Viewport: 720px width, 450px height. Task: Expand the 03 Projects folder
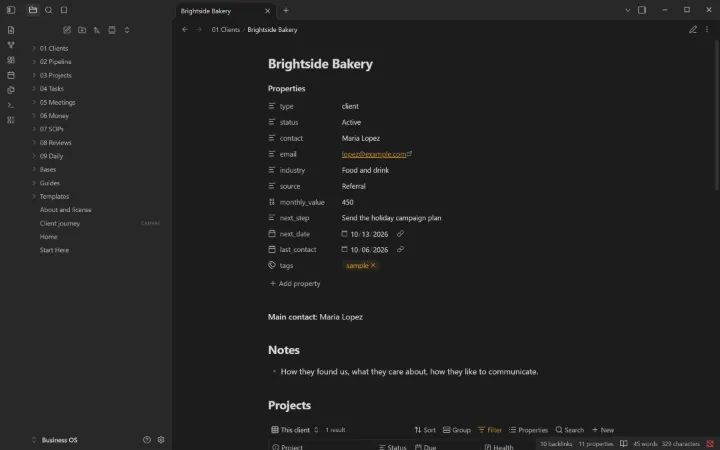[34, 75]
